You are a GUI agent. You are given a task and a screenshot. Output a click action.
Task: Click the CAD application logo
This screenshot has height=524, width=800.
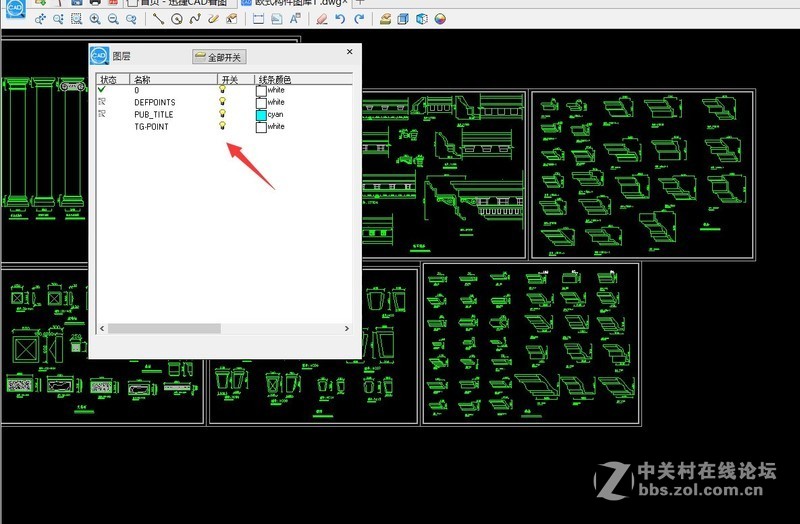(15, 8)
